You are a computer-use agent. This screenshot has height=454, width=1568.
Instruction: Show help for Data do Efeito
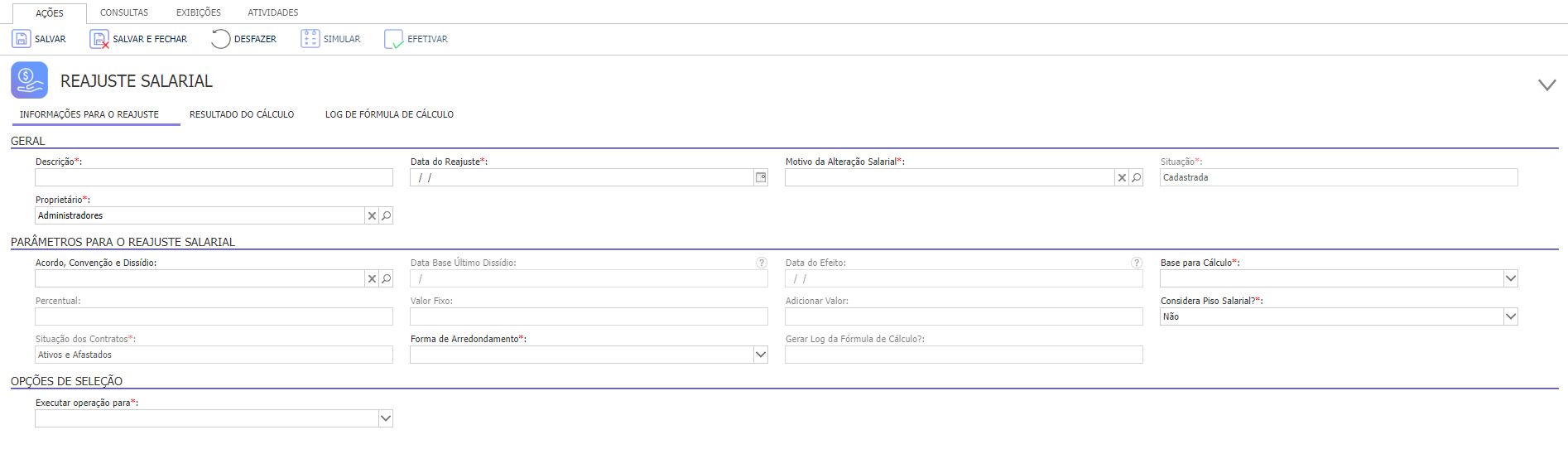[1137, 263]
